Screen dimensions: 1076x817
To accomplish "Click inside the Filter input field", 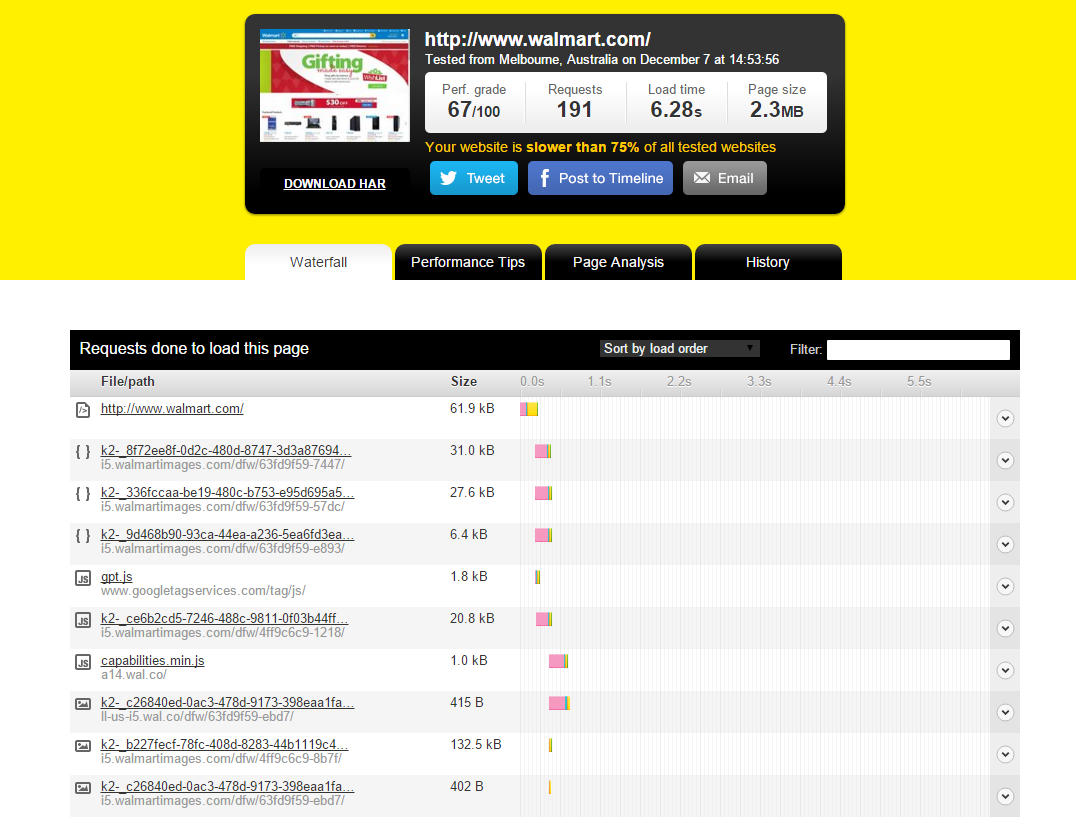I will click(918, 350).
